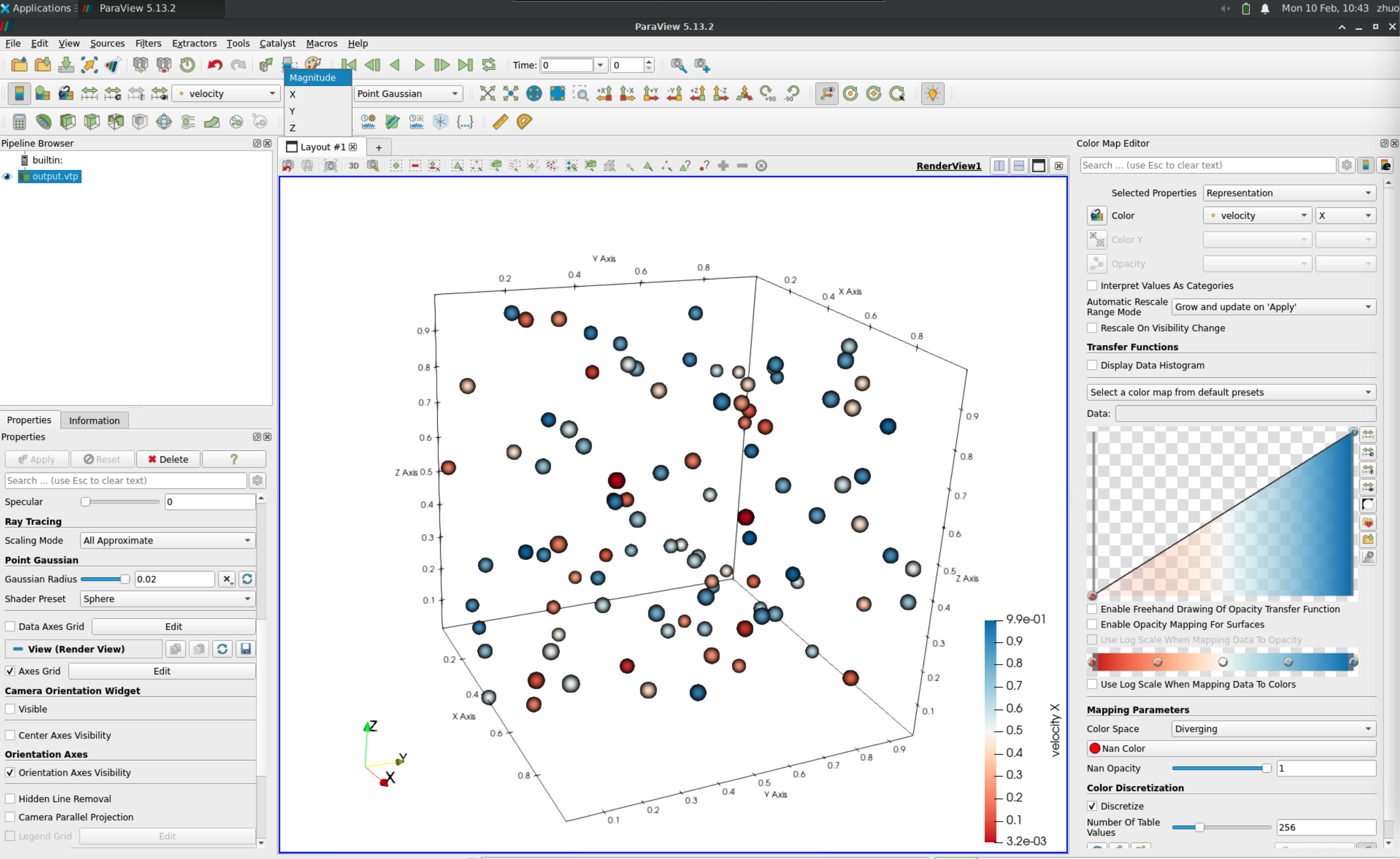The height and width of the screenshot is (859, 1400).
Task: Open the Color Space Diverging dropdown
Action: [1274, 729]
